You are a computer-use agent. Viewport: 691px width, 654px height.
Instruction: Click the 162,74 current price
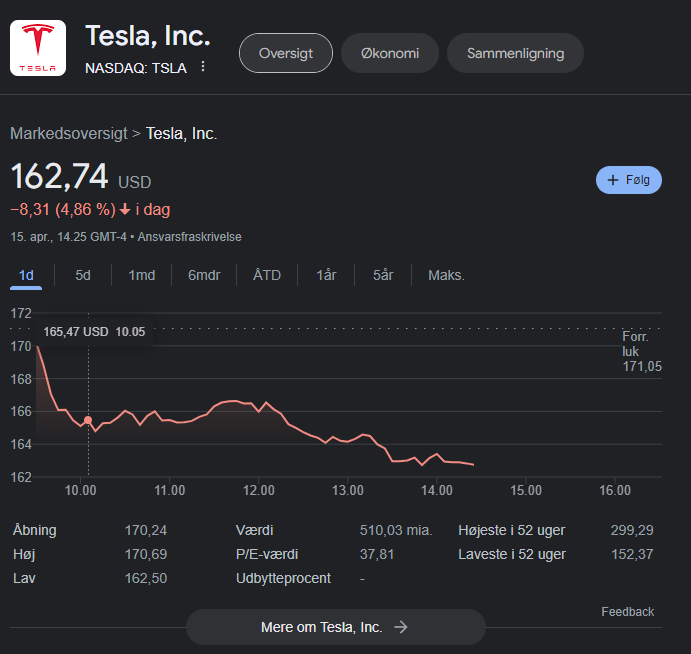tap(59, 176)
